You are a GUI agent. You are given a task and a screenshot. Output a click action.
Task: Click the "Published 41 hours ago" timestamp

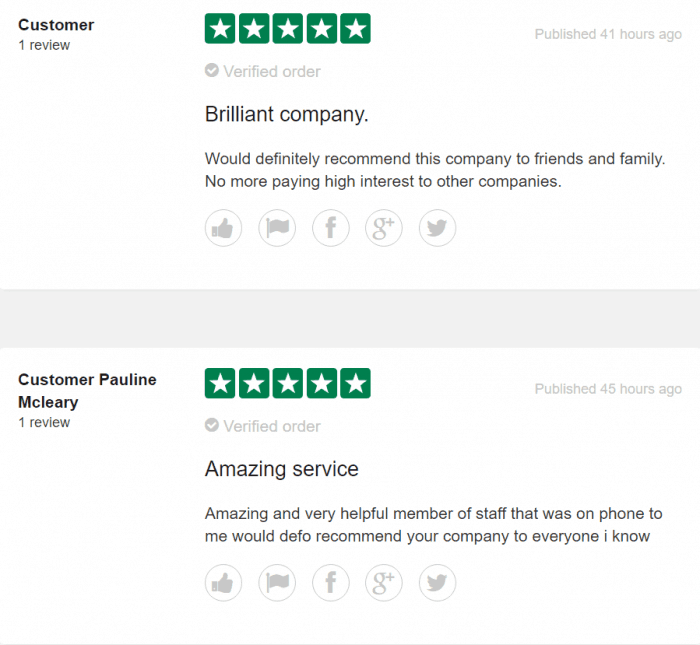pos(608,34)
